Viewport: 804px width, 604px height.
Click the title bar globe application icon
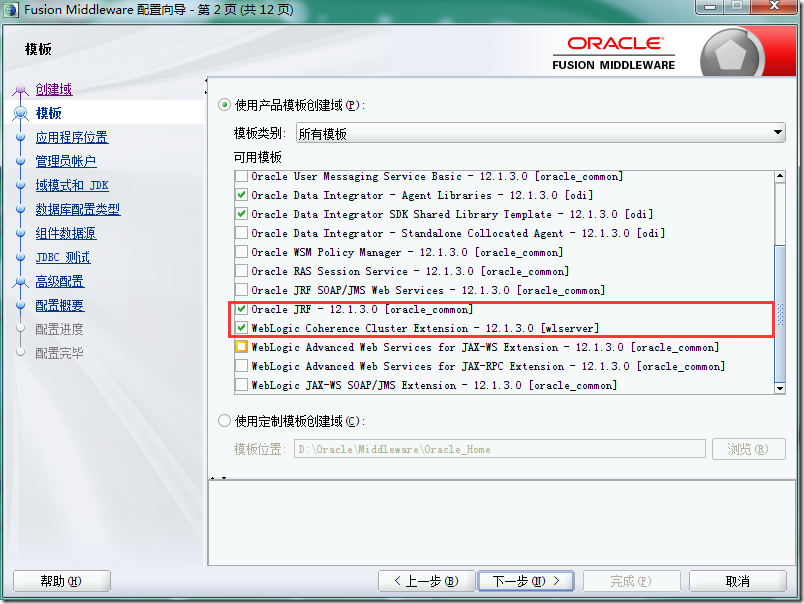coord(11,10)
